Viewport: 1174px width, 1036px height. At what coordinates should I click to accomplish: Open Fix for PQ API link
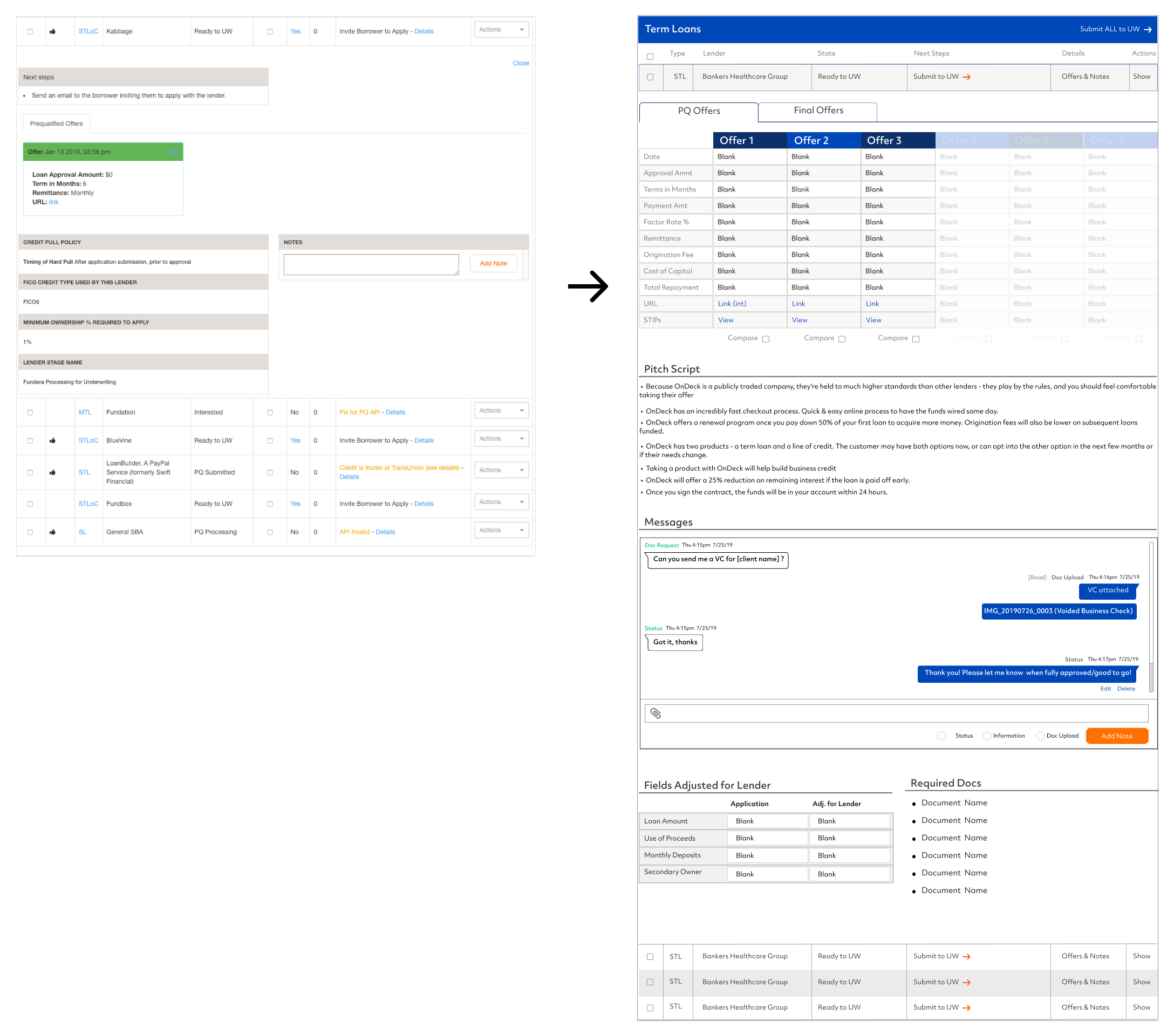359,413
